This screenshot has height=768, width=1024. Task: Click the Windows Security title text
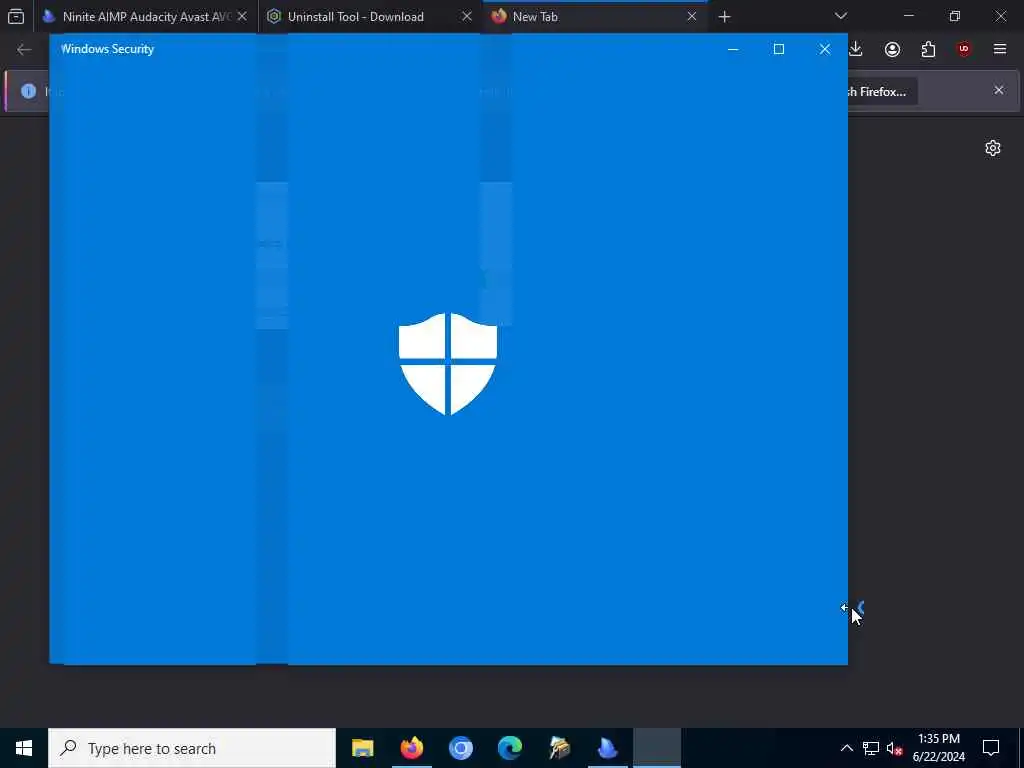coord(108,49)
